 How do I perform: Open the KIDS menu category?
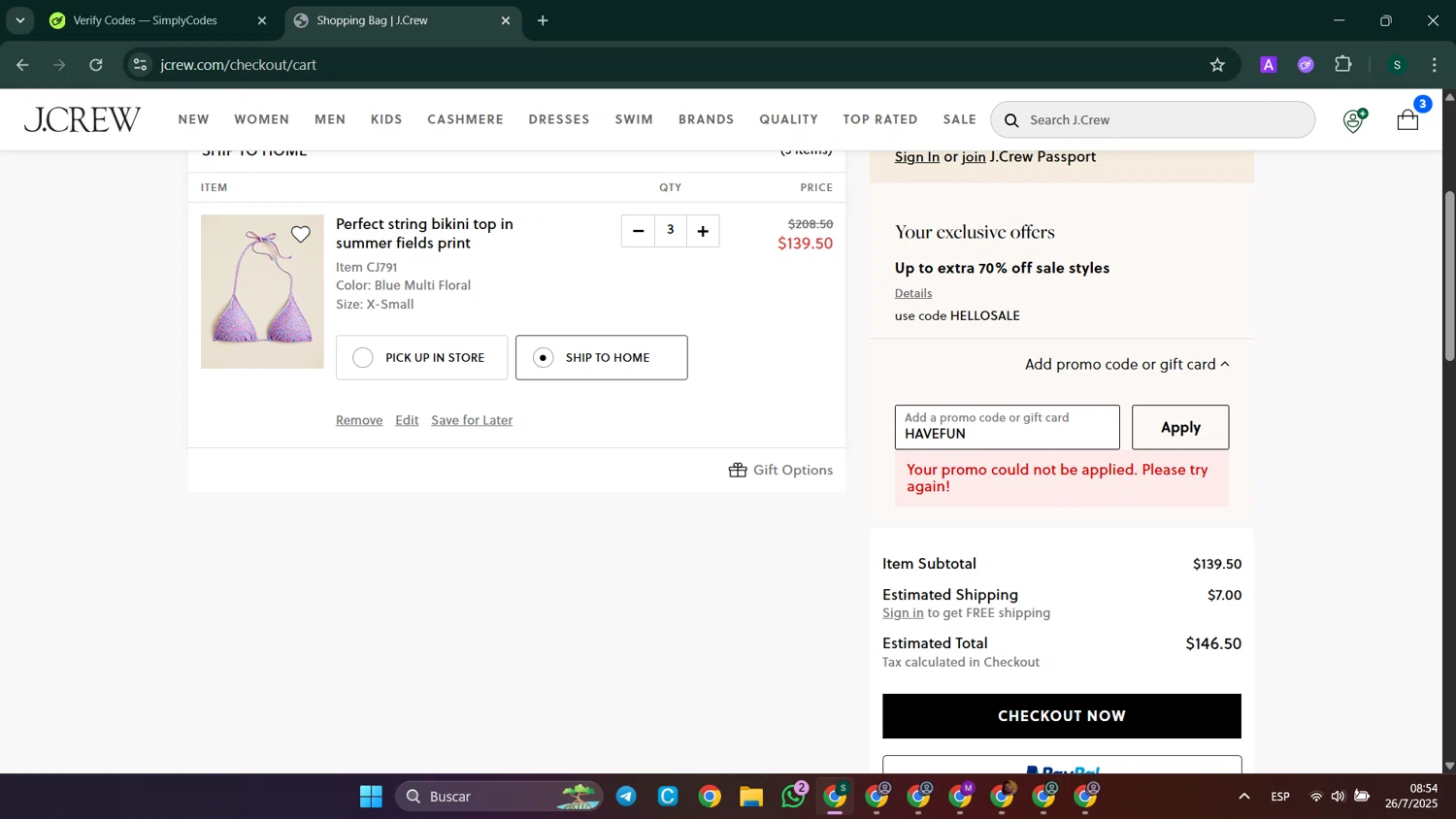[386, 119]
